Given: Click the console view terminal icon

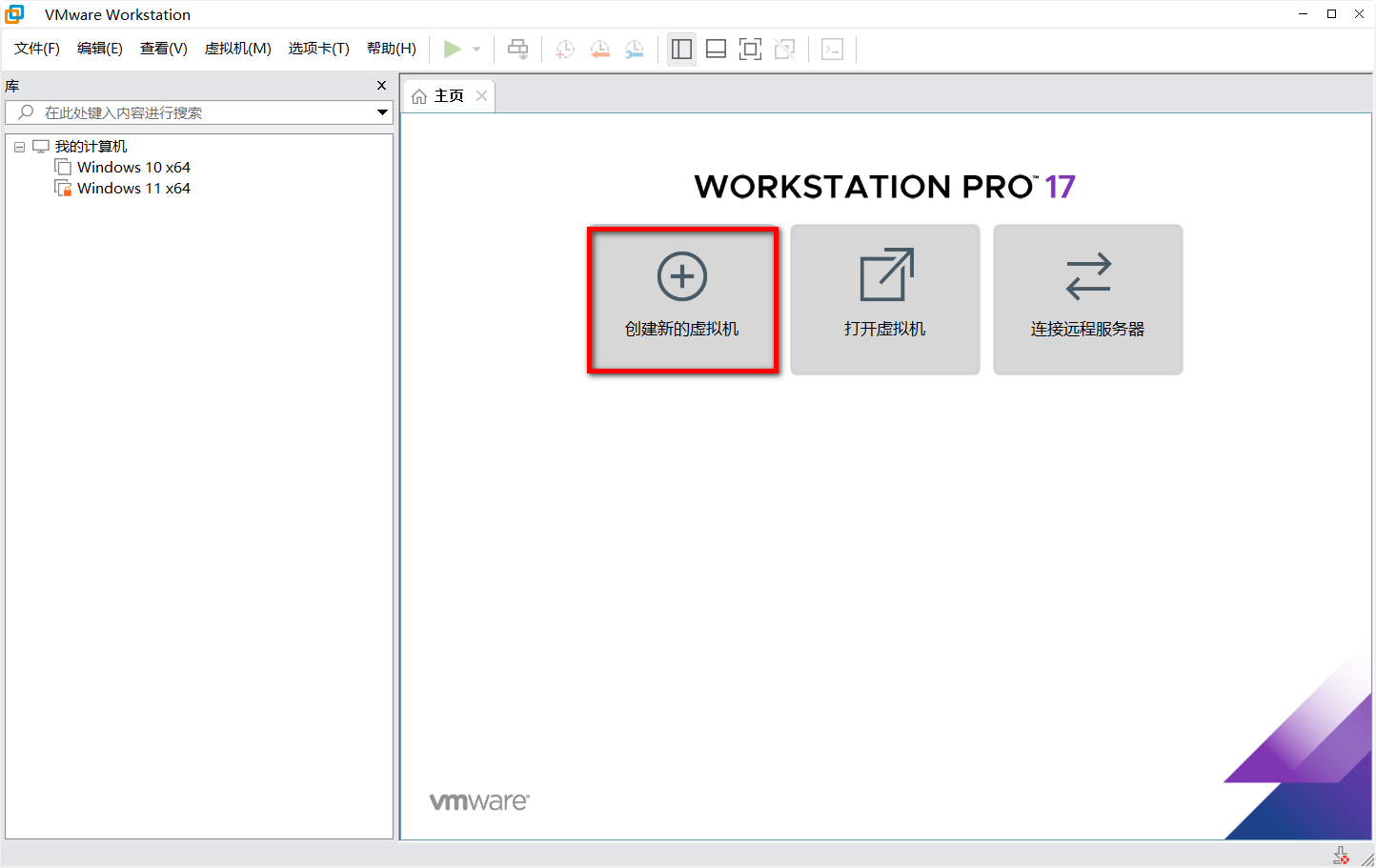Looking at the screenshot, I should point(832,49).
